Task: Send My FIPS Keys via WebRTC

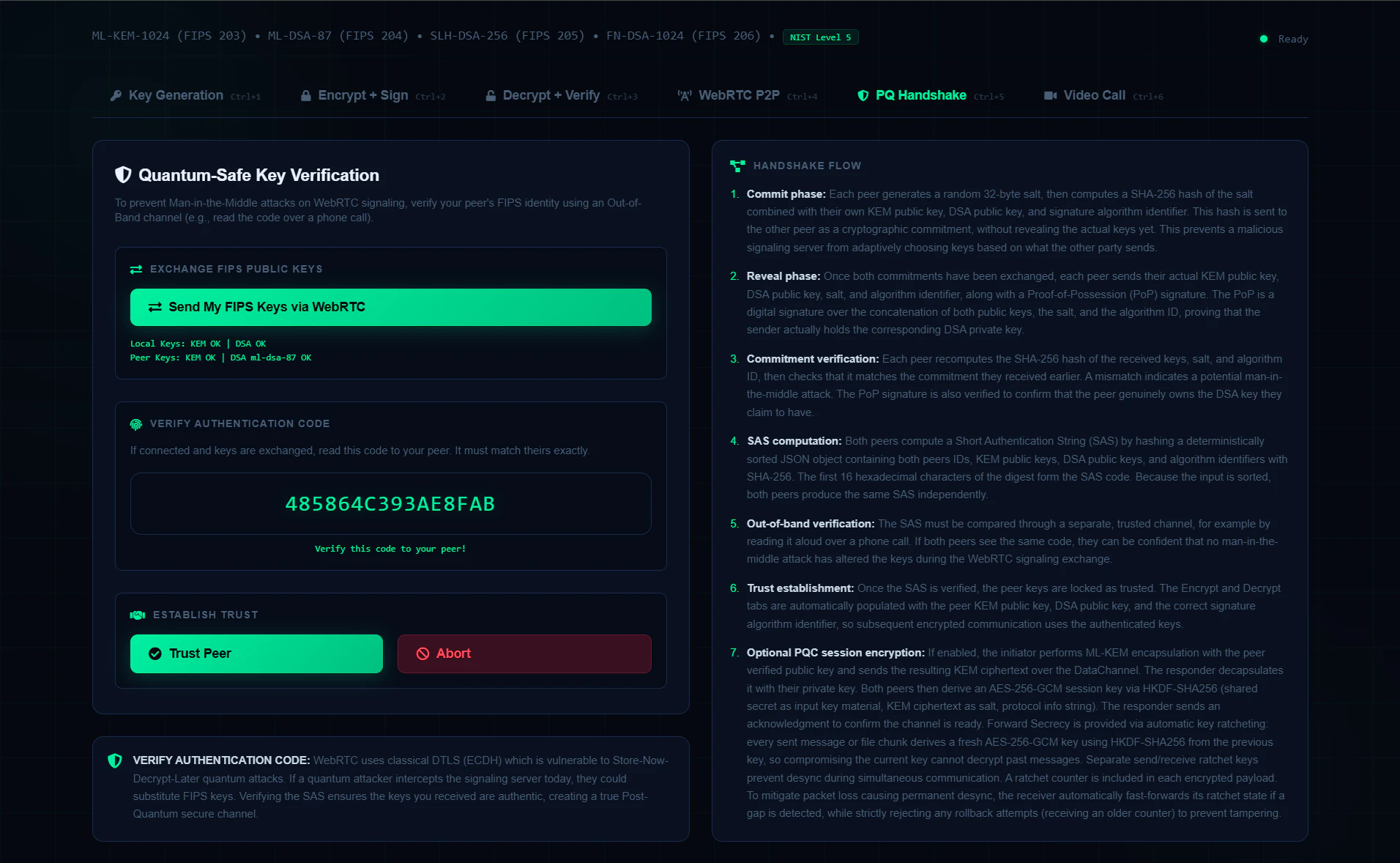Action: (391, 307)
